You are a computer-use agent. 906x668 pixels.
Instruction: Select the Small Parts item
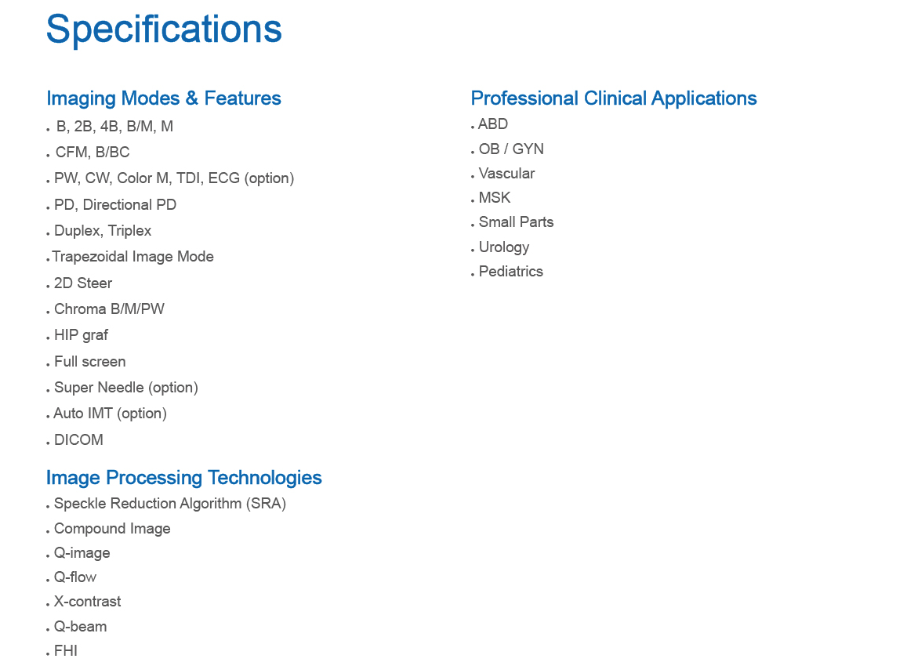click(x=516, y=222)
